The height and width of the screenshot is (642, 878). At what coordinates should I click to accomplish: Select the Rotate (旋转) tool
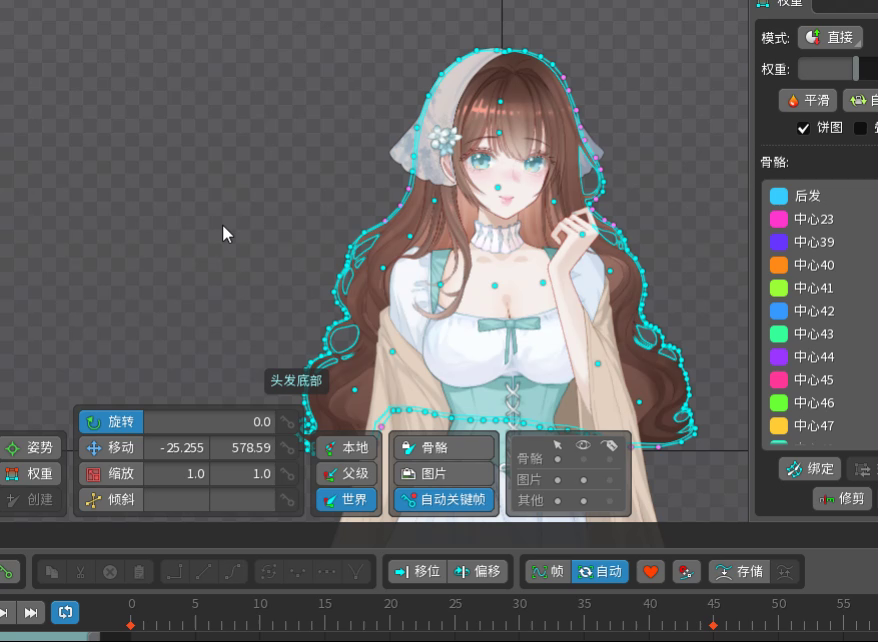pos(111,422)
